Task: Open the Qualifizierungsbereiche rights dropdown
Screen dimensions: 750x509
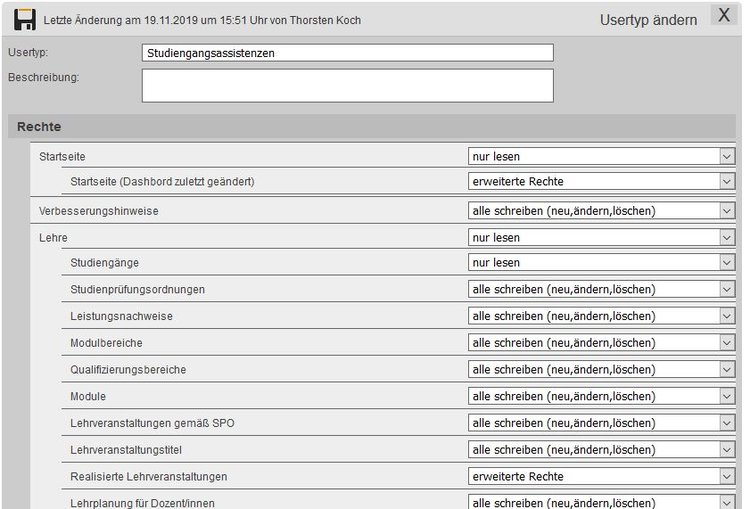Action: 601,369
